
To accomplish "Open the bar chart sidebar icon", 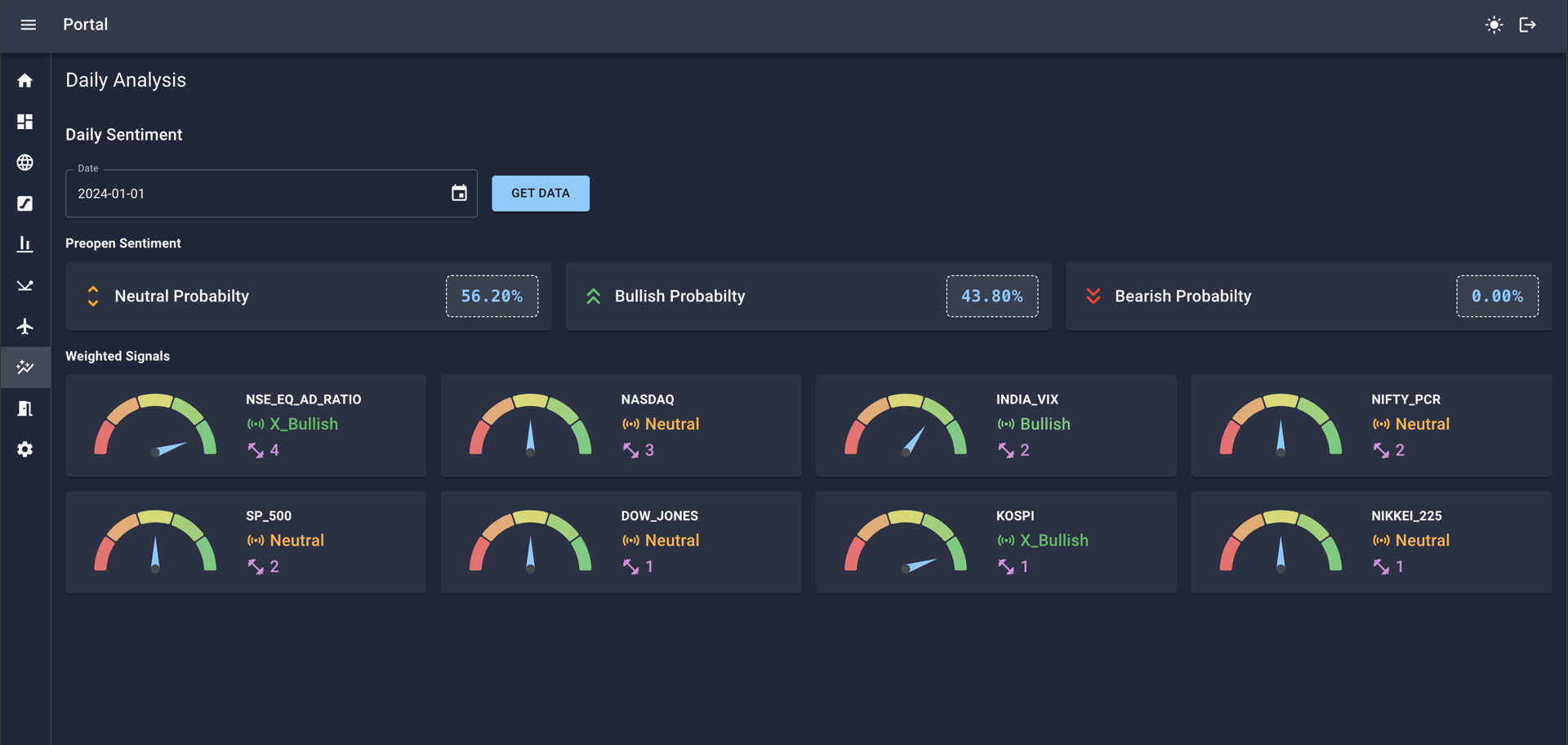I will pos(25,244).
